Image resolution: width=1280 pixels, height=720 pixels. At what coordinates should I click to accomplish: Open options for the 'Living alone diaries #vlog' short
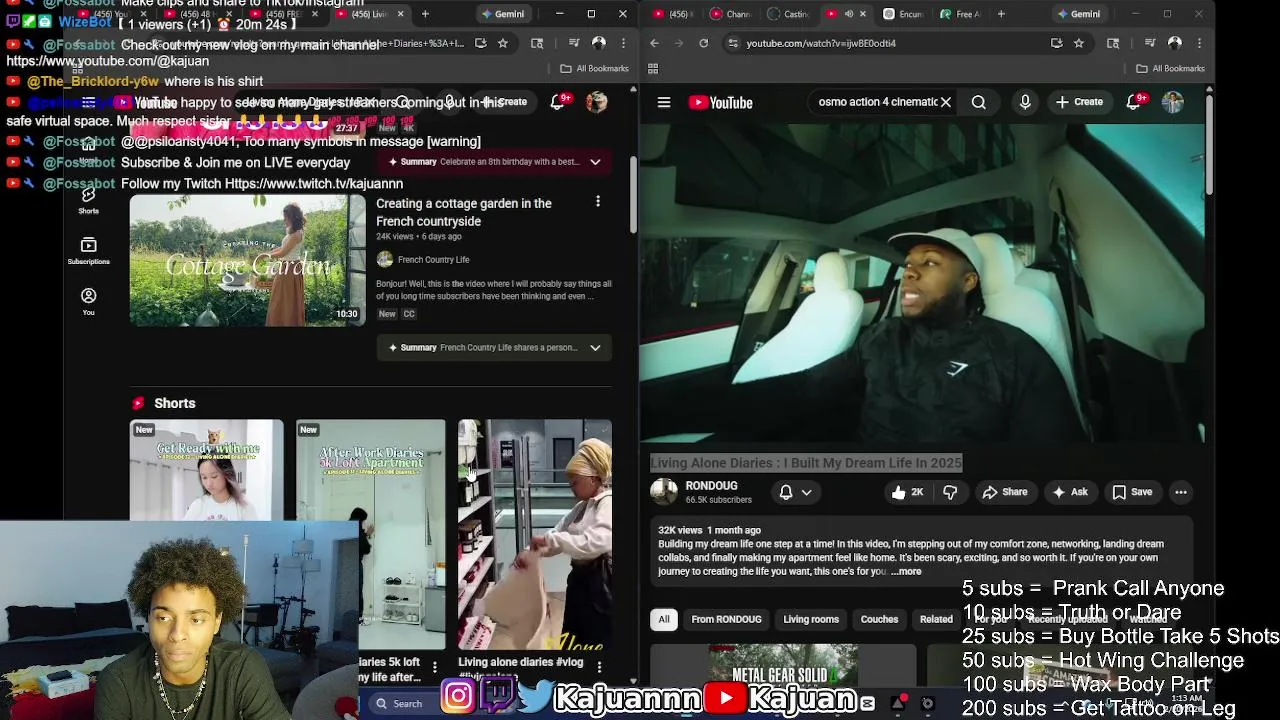[x=599, y=667]
